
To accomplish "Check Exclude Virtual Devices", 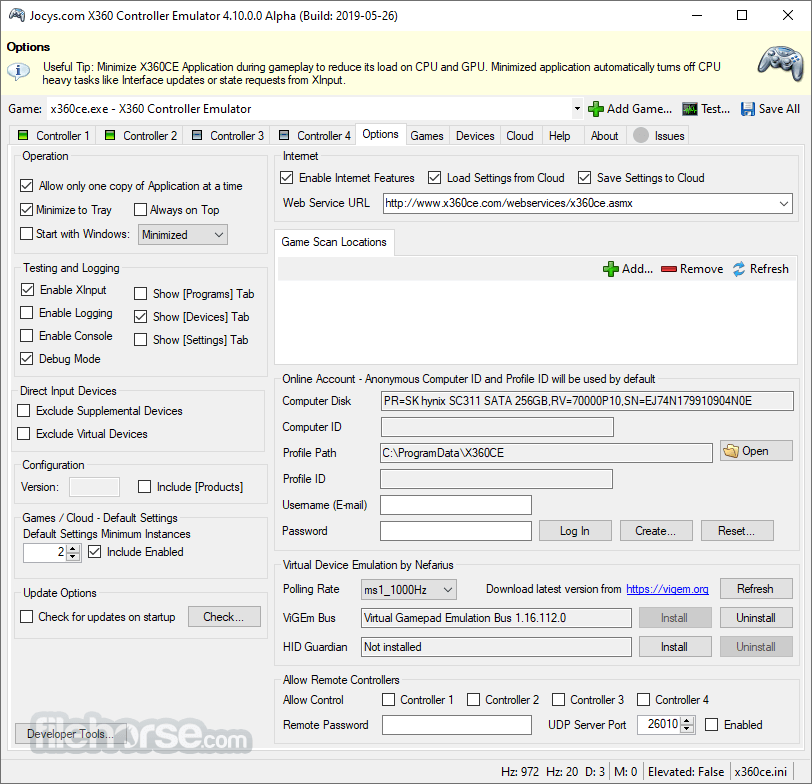I will [23, 433].
